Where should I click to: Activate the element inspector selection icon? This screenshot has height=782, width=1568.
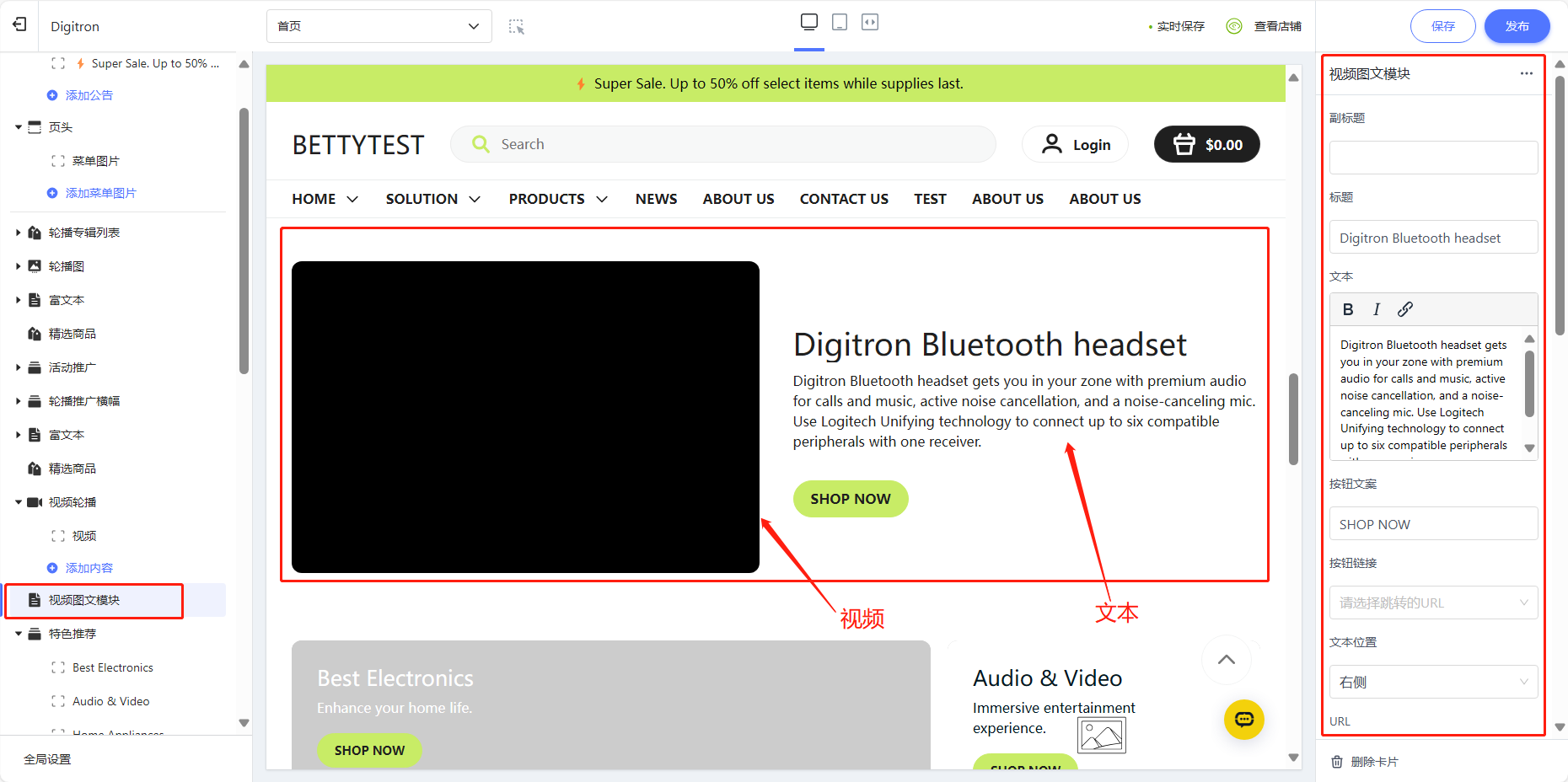tap(517, 27)
